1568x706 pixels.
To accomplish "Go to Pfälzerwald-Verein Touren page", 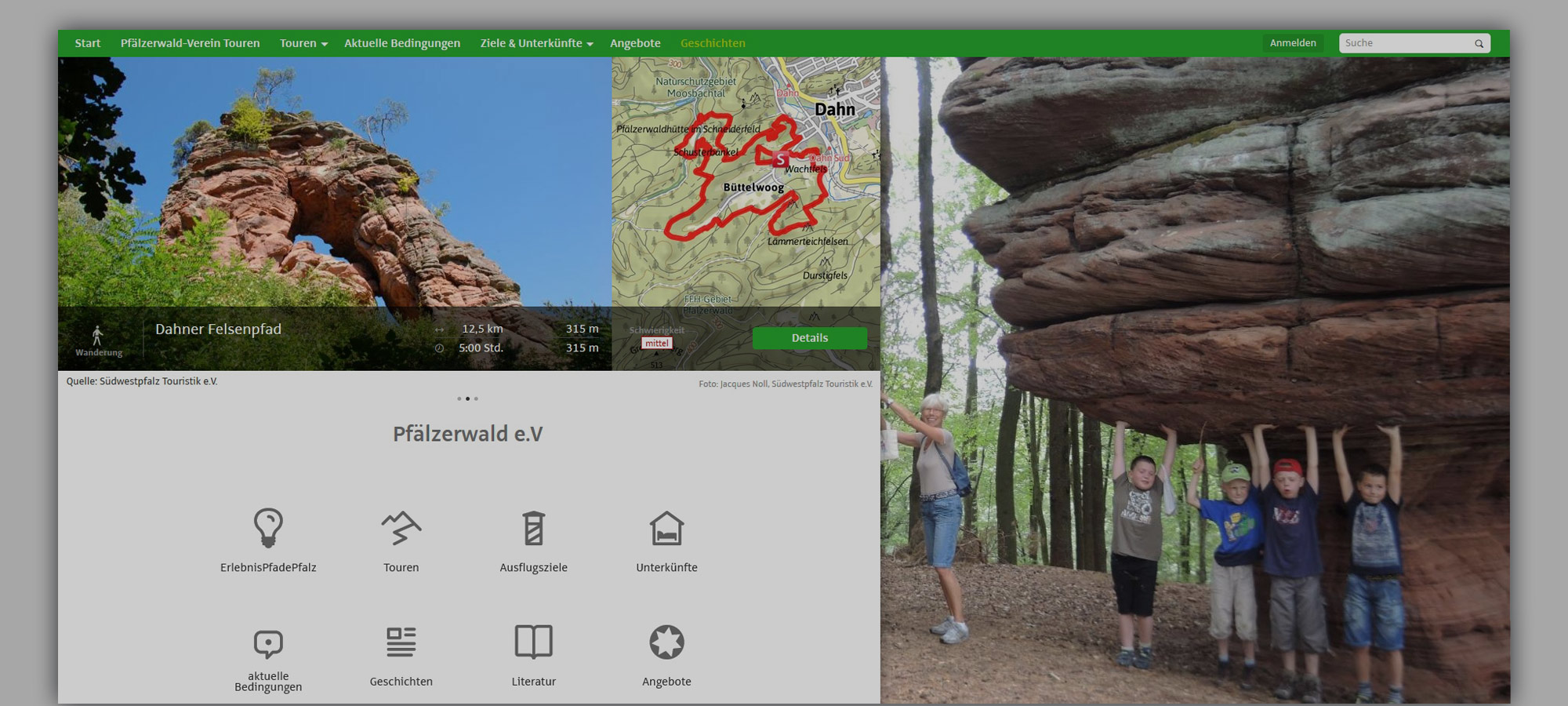I will [x=190, y=43].
